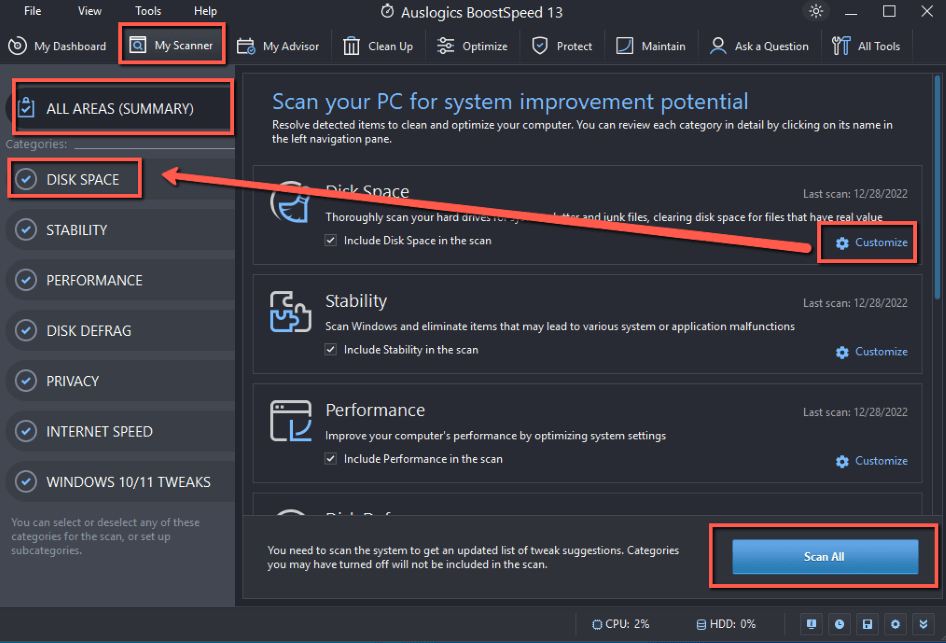The height and width of the screenshot is (643, 946).
Task: Uncheck Include Performance in the scan
Action: pos(331,458)
